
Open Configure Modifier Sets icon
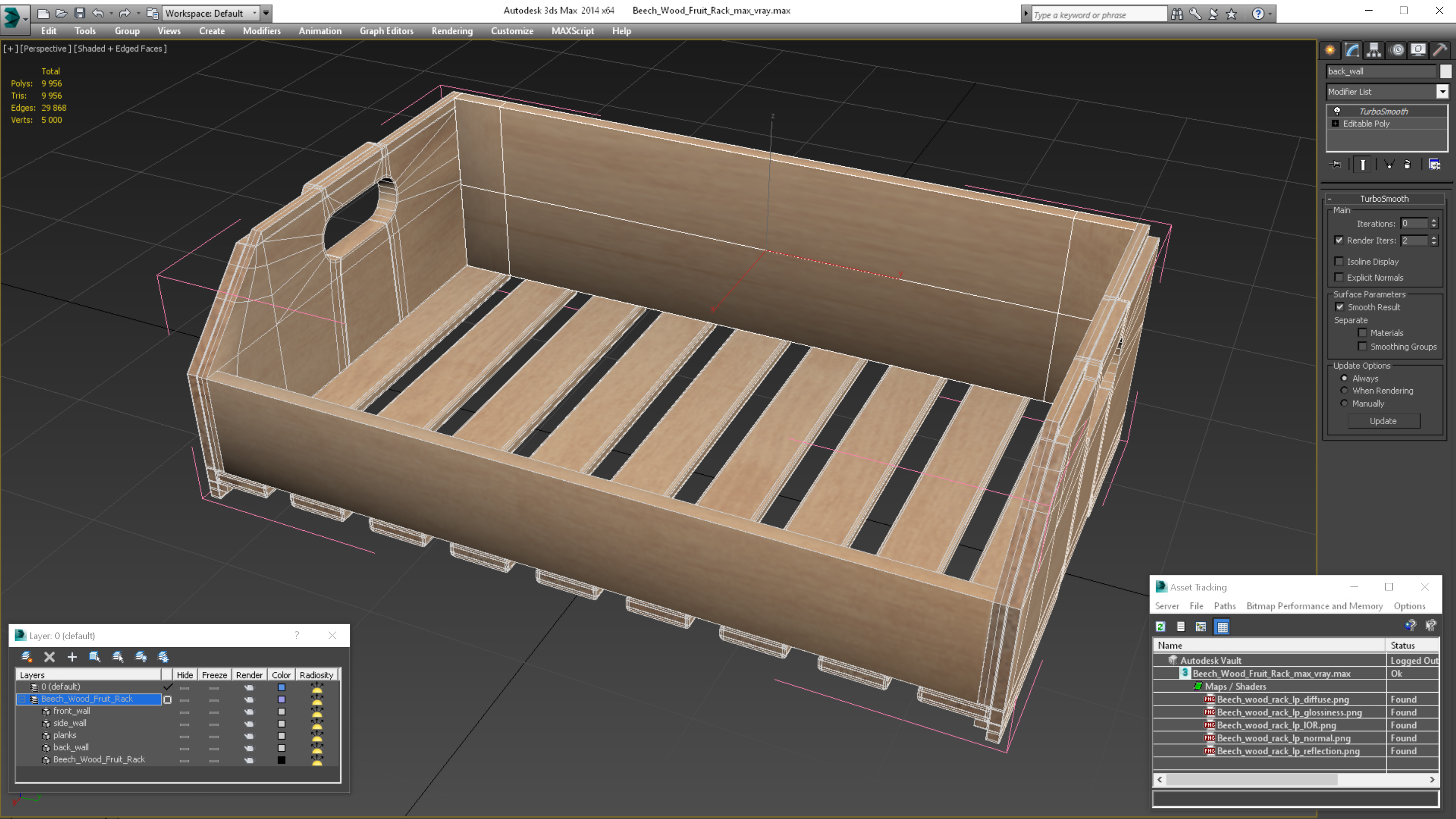pos(1435,164)
